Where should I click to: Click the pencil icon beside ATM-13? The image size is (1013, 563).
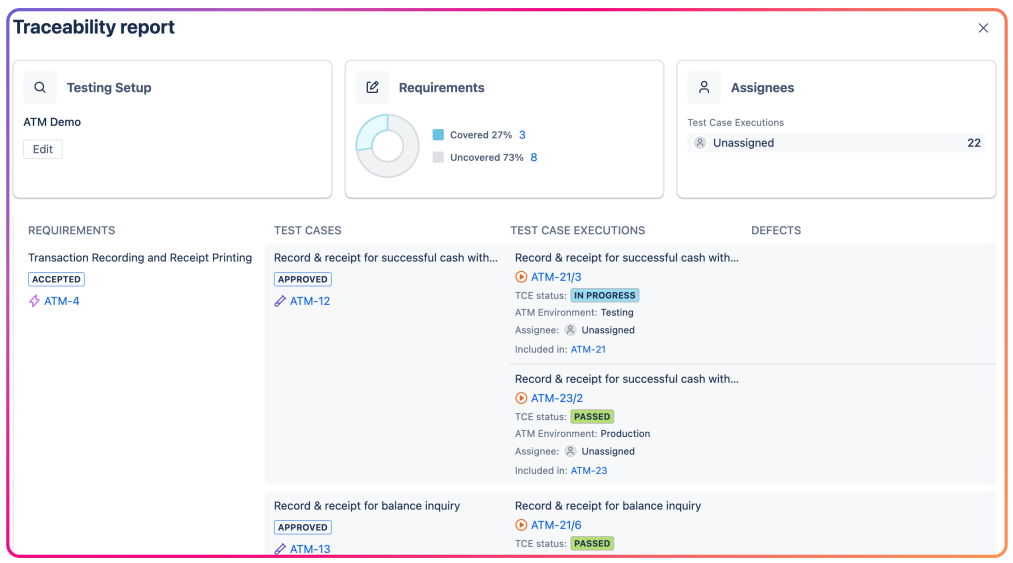[x=280, y=549]
